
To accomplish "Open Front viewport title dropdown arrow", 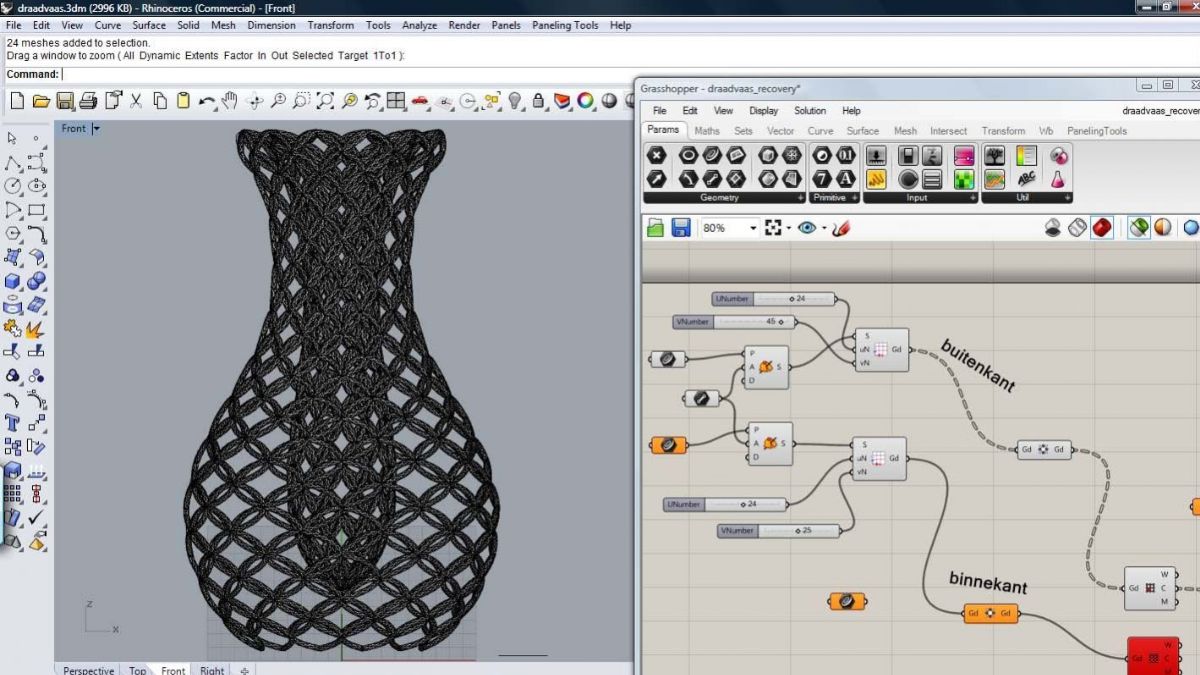I will click(96, 129).
